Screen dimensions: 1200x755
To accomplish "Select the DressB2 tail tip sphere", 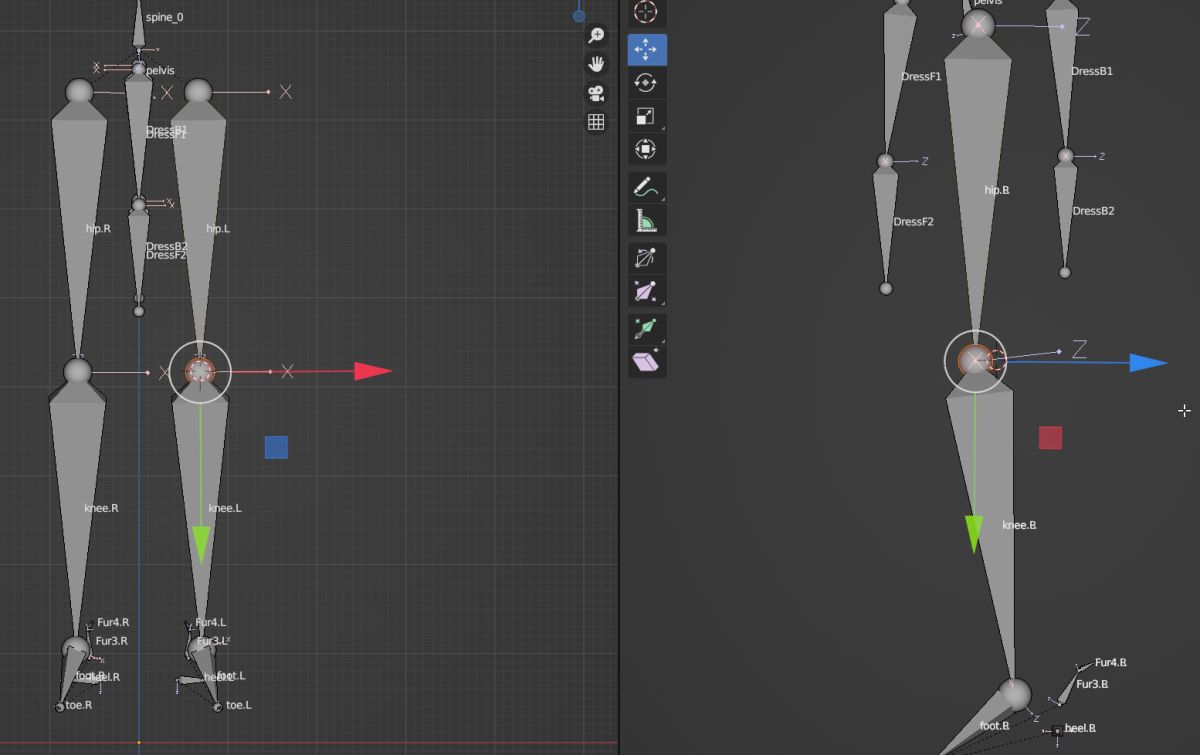I will 1065,272.
